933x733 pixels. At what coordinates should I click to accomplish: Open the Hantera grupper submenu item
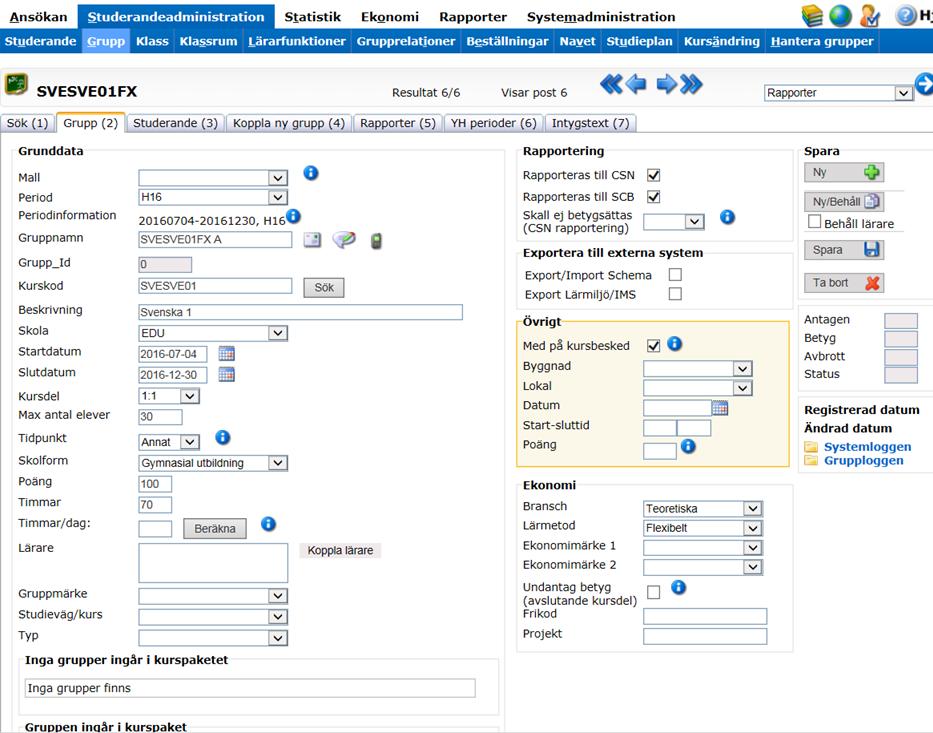tap(822, 41)
